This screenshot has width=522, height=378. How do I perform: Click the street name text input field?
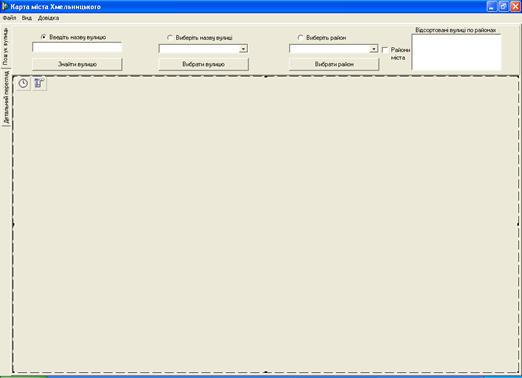click(77, 47)
